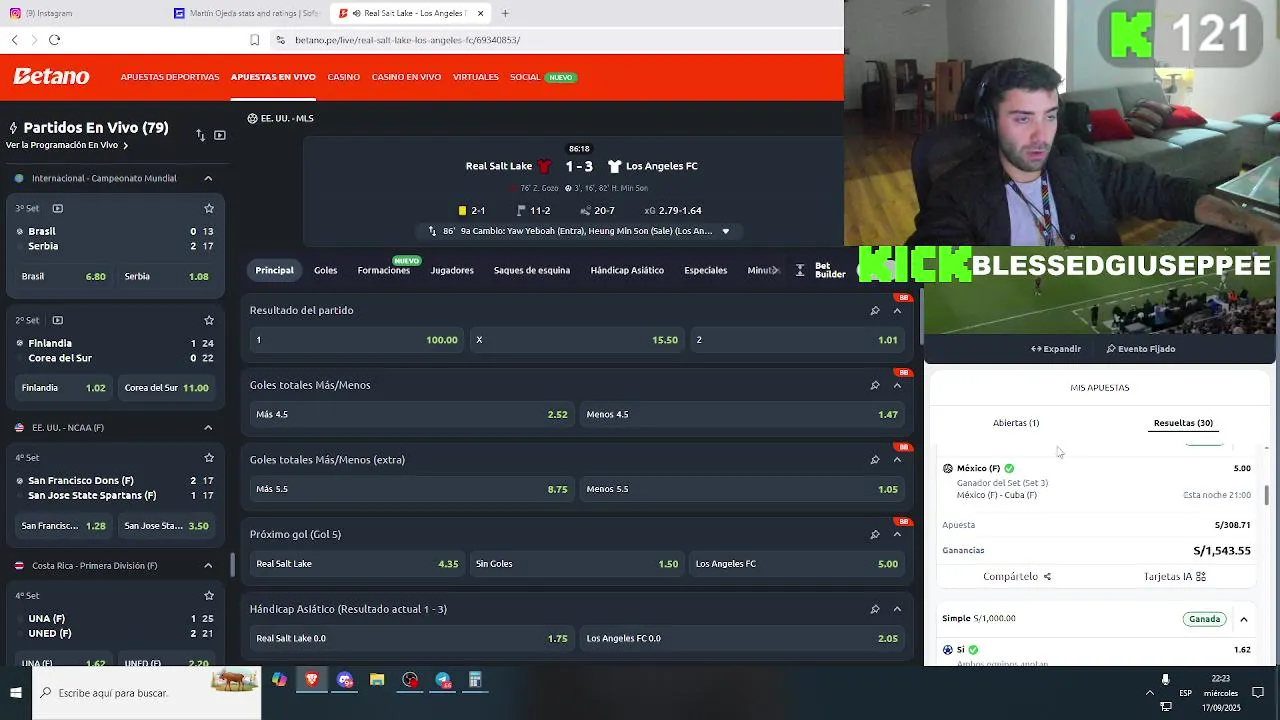Viewport: 1280px width, 720px height.
Task: Open the Ver la Programación En Vivo link
Action: [x=67, y=145]
